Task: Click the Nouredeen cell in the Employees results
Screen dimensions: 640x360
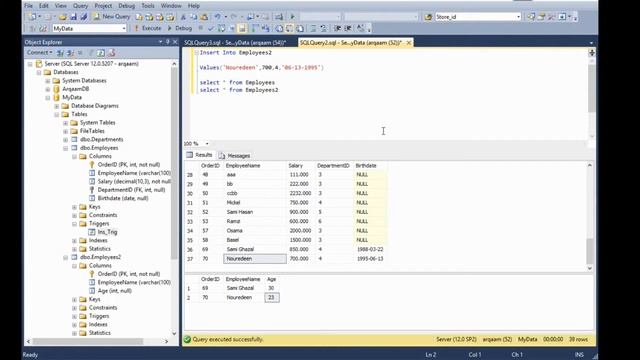Action: click(255, 259)
